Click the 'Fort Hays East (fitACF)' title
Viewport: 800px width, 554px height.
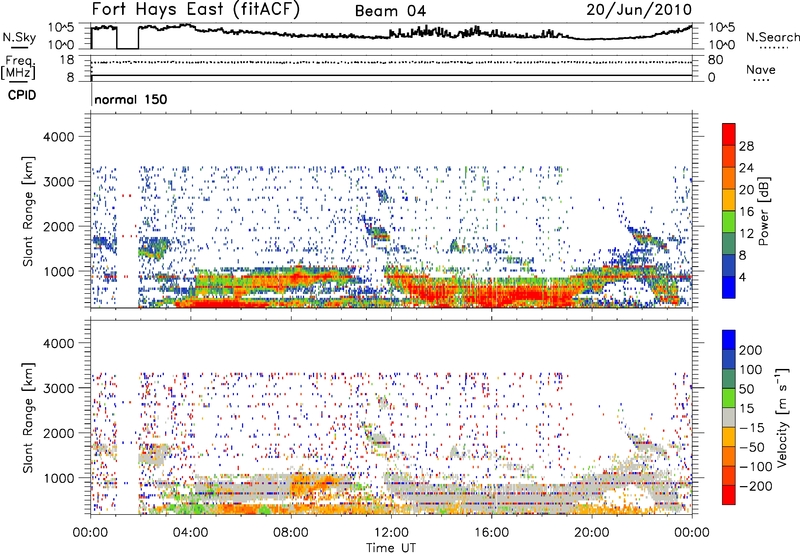196,10
